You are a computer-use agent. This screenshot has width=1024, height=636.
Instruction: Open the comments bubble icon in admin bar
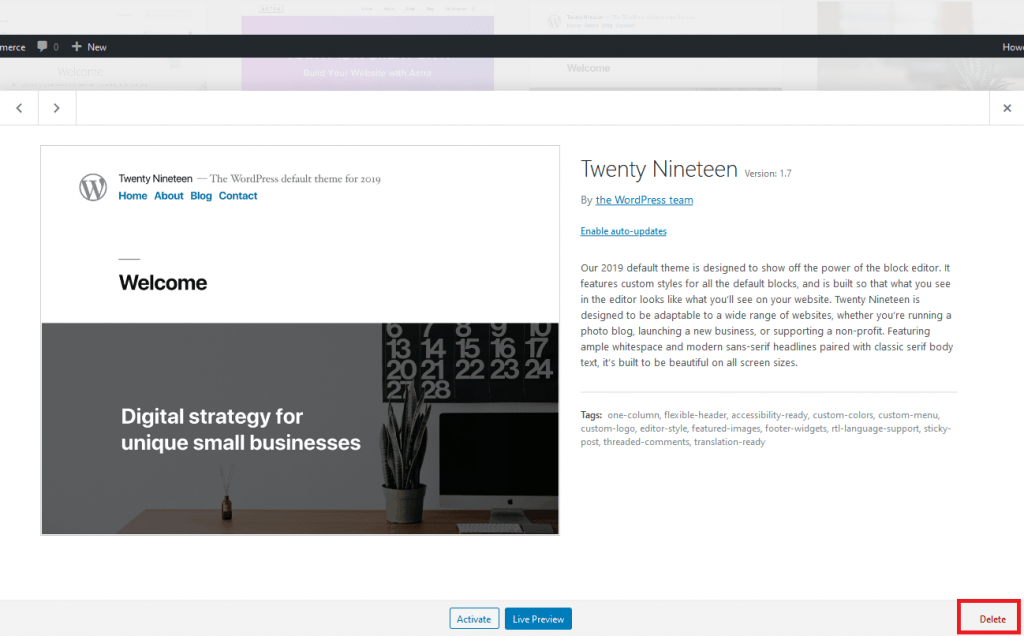point(45,46)
